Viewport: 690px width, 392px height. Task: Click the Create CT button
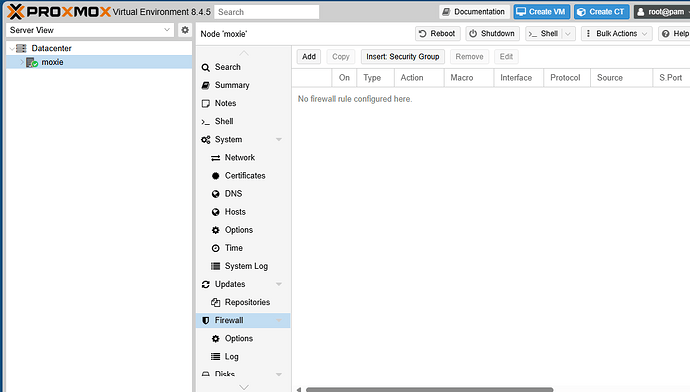point(601,12)
